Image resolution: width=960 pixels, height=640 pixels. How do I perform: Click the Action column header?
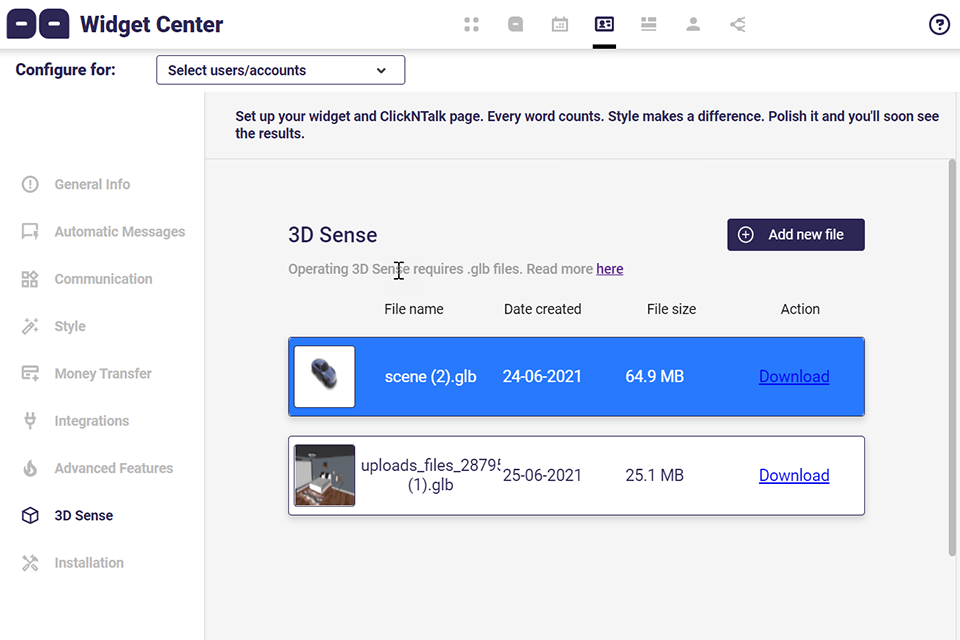pyautogui.click(x=800, y=309)
